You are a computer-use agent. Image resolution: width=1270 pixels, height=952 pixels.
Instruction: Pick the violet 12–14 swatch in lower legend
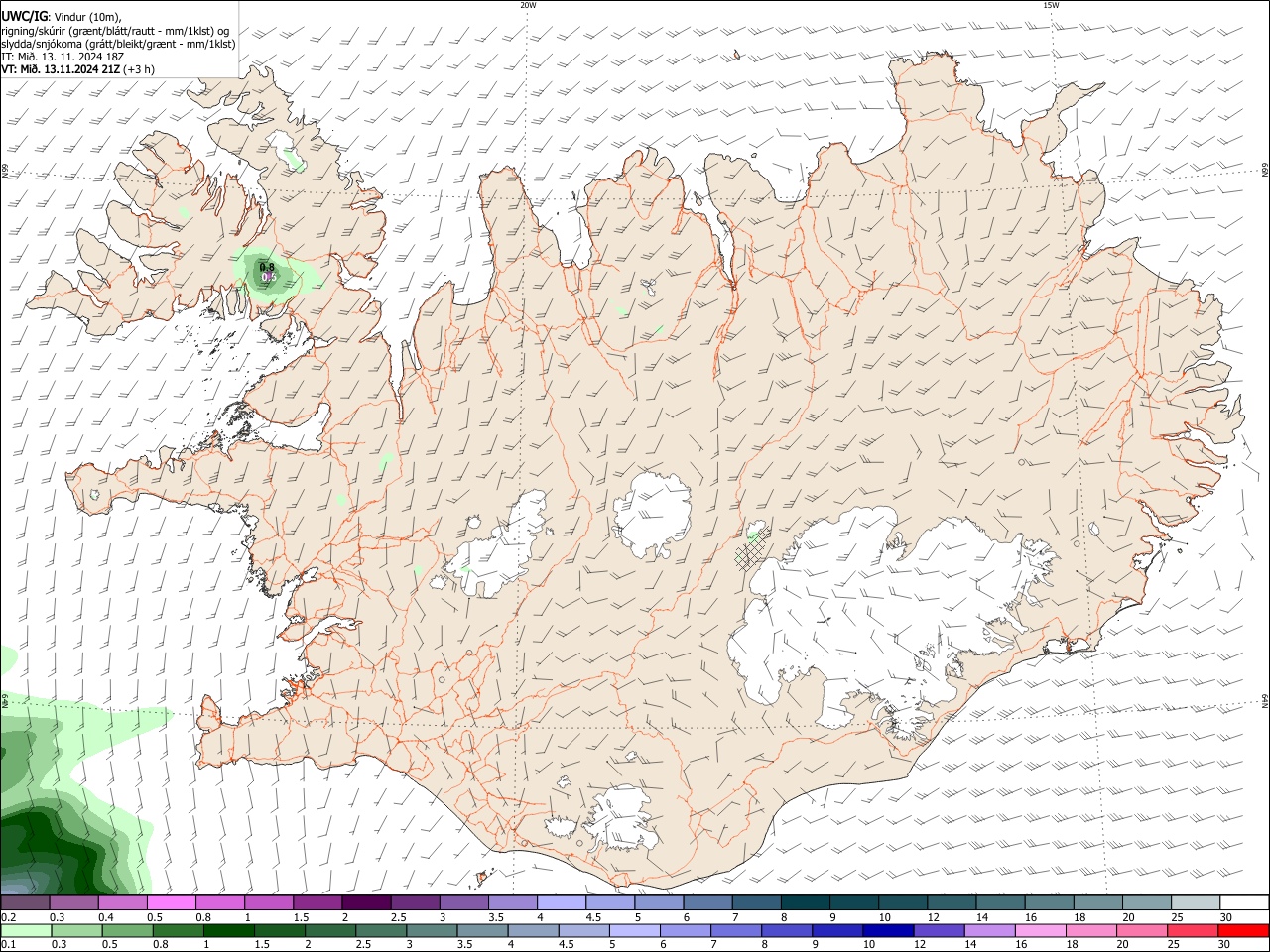pos(939,931)
